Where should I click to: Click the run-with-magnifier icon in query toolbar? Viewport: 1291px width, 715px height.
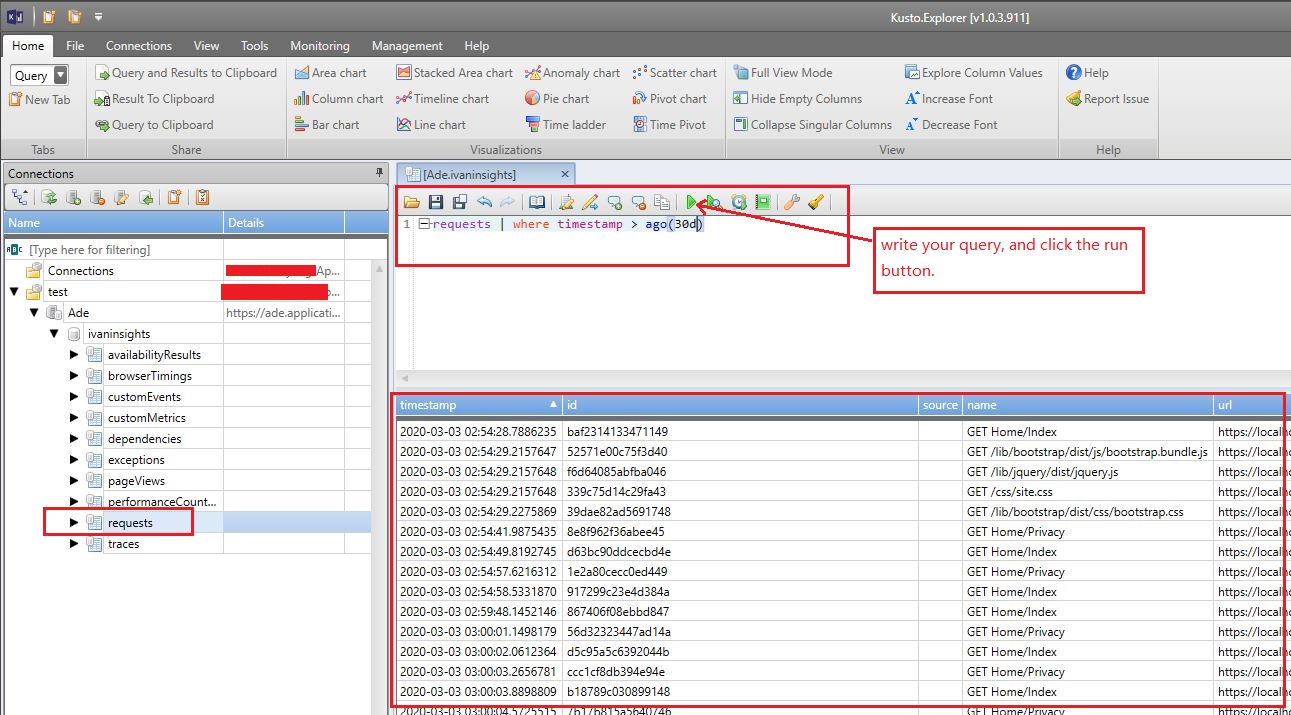[713, 202]
